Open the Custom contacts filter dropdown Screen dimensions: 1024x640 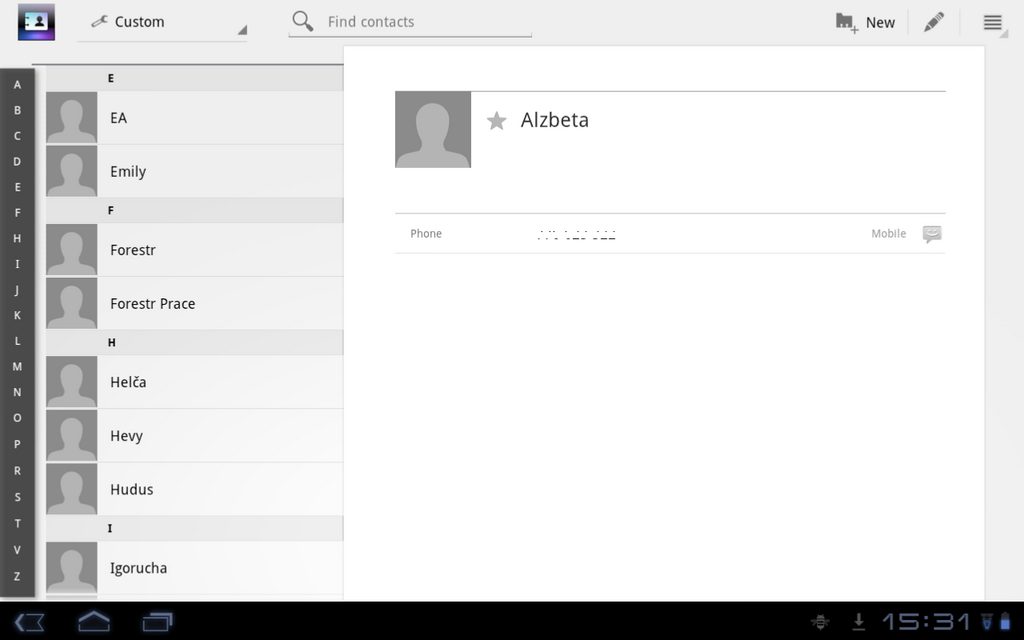coord(163,21)
